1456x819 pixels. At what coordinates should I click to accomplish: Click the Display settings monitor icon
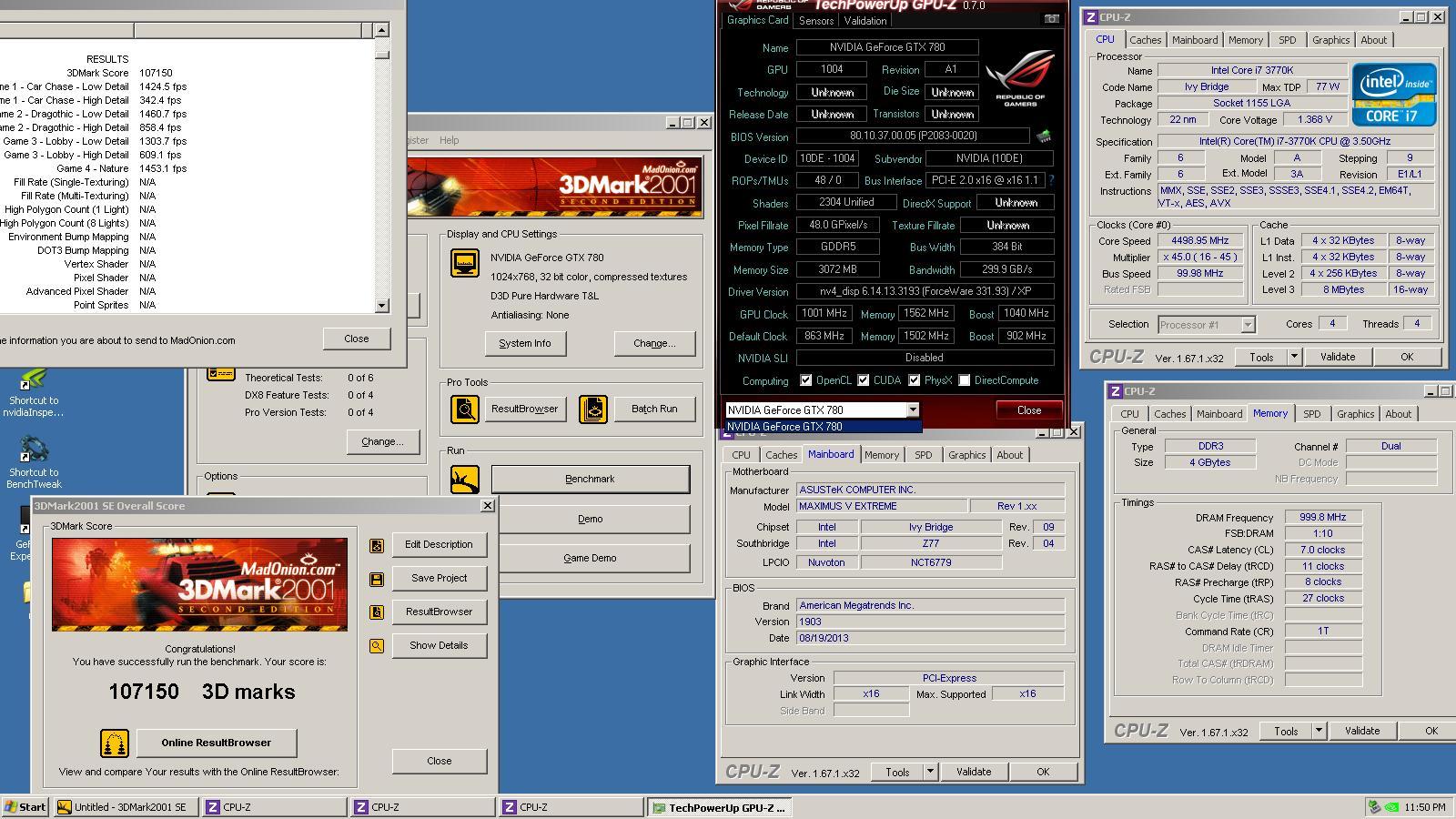(465, 263)
